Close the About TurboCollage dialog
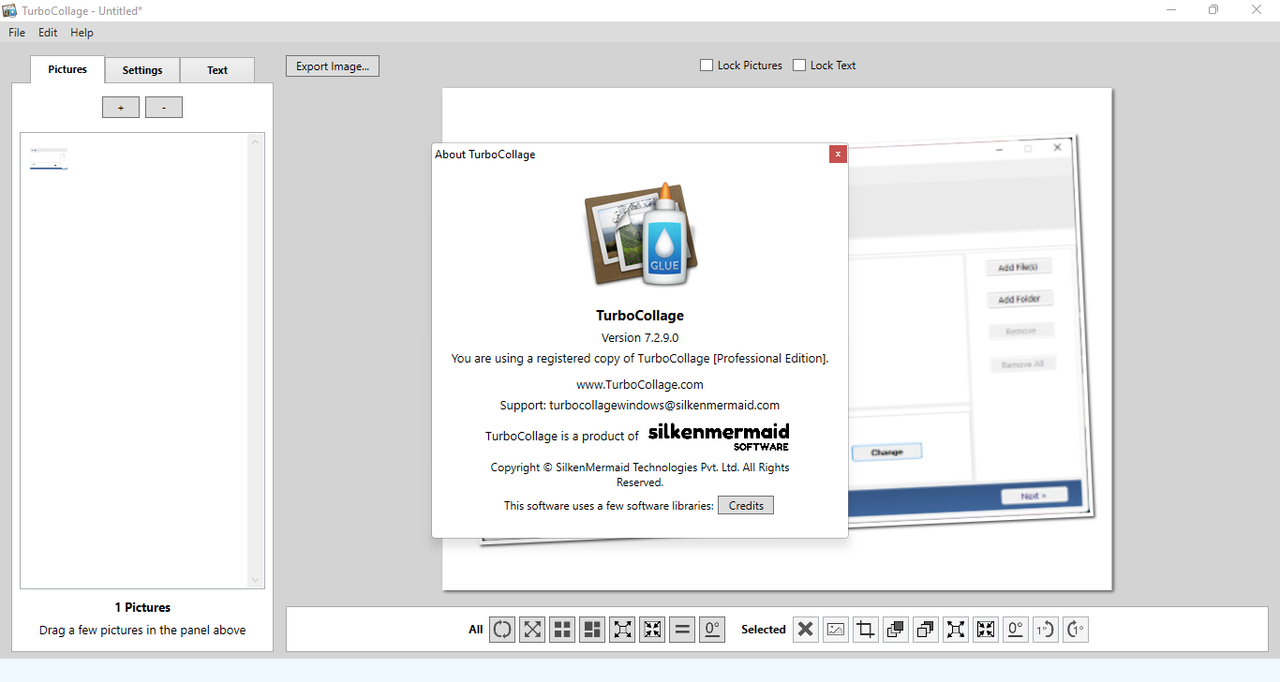 point(838,154)
